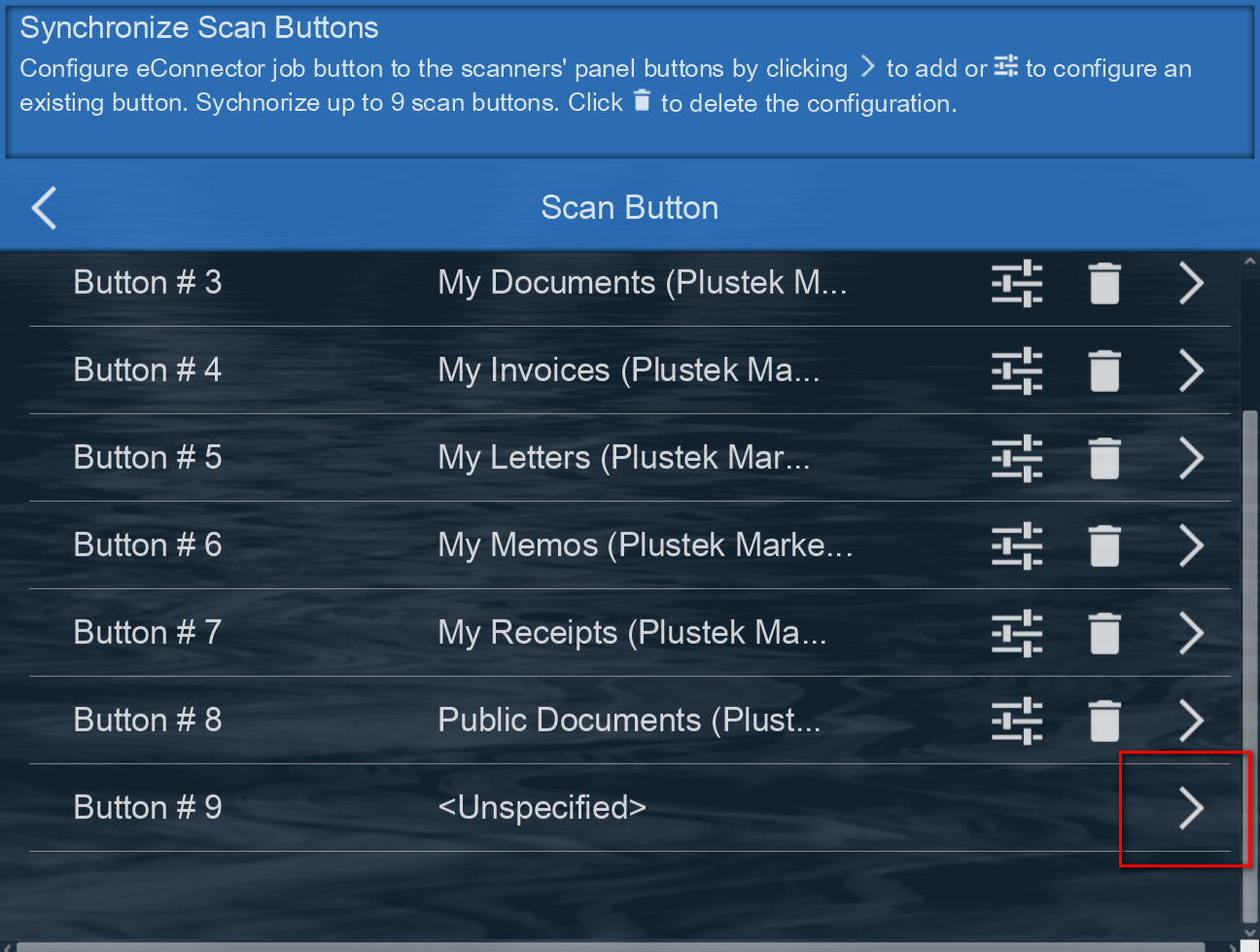Go back using the left arrow
The image size is (1260, 952).
pos(45,208)
